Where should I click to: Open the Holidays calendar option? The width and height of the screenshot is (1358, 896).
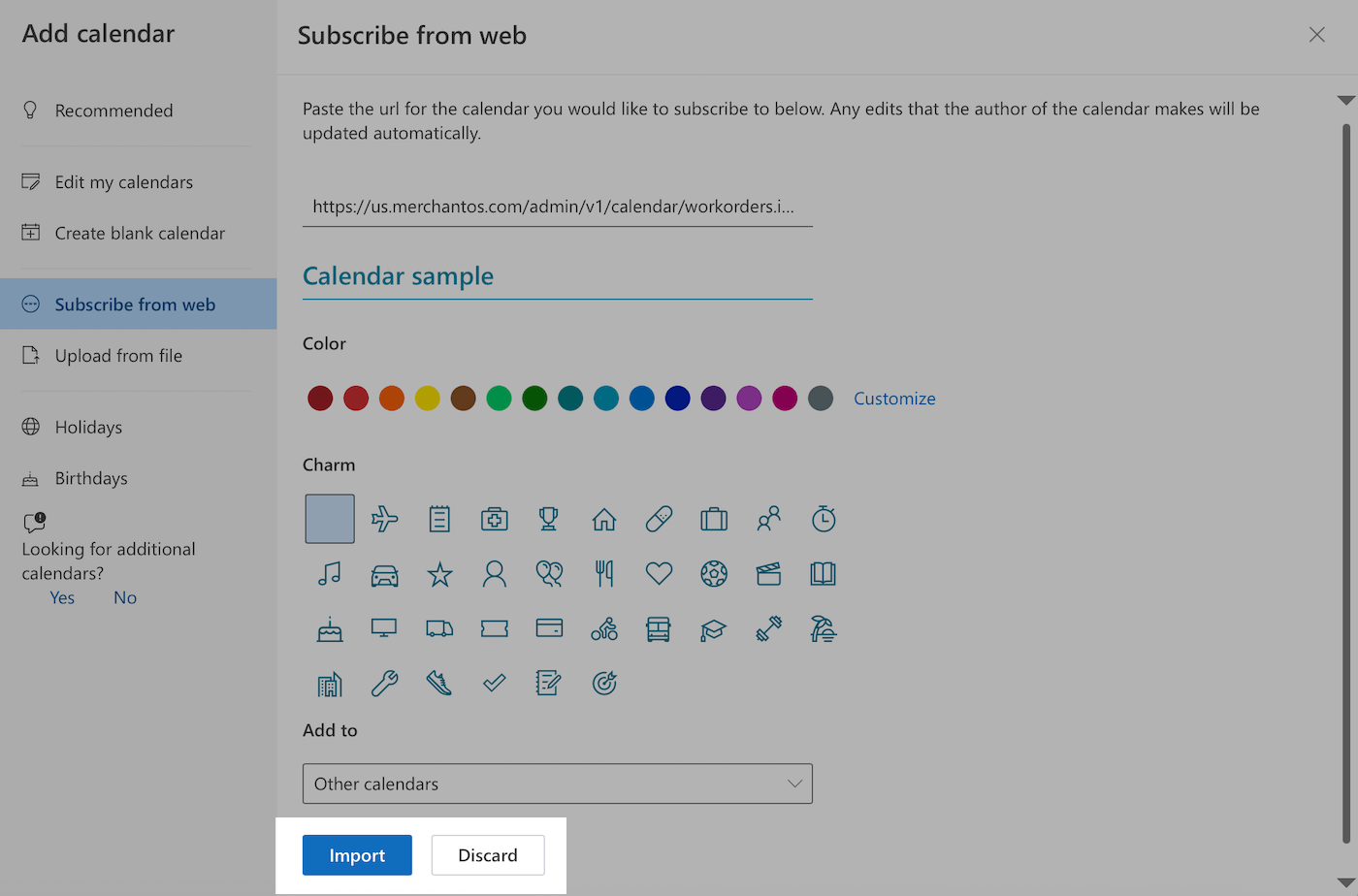click(88, 428)
